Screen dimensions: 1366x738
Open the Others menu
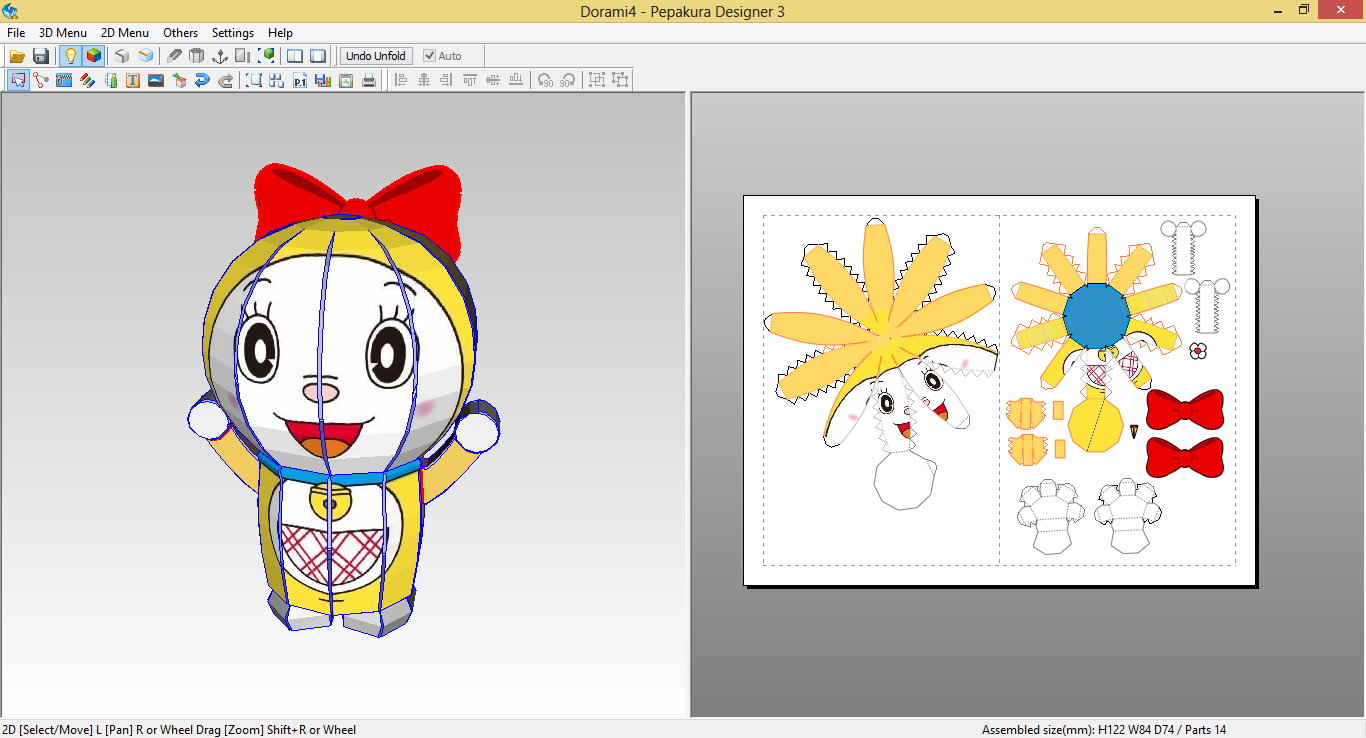click(181, 33)
